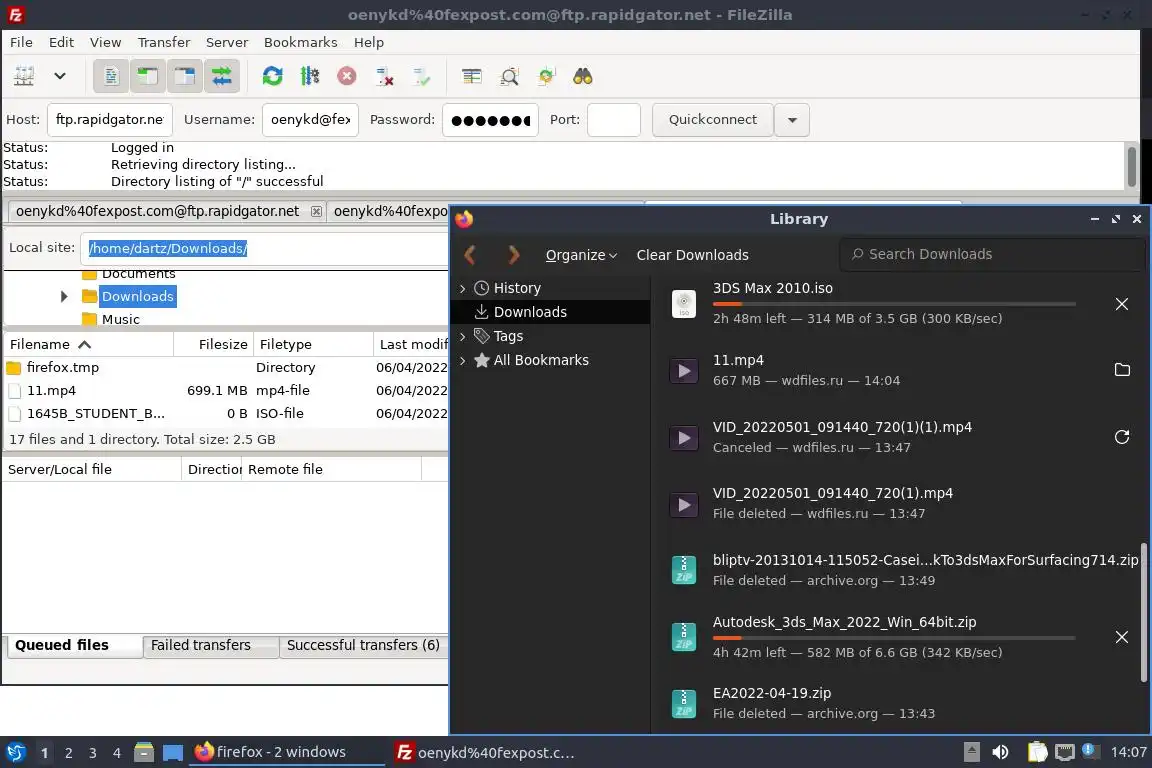Click the Host input field
This screenshot has height=768, width=1152.
pos(109,120)
